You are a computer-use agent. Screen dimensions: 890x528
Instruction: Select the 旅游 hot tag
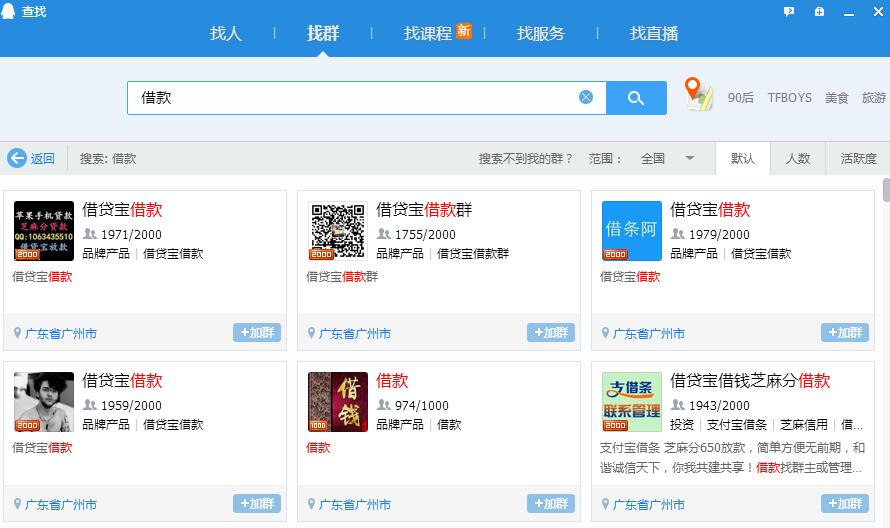(874, 98)
